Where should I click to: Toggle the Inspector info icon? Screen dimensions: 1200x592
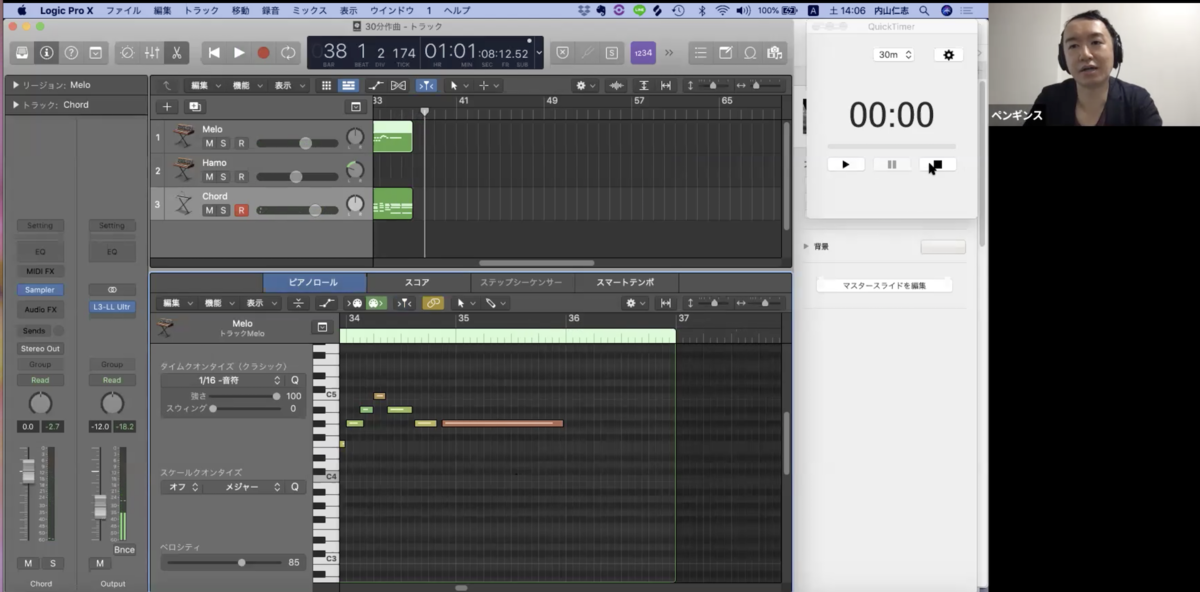point(46,52)
